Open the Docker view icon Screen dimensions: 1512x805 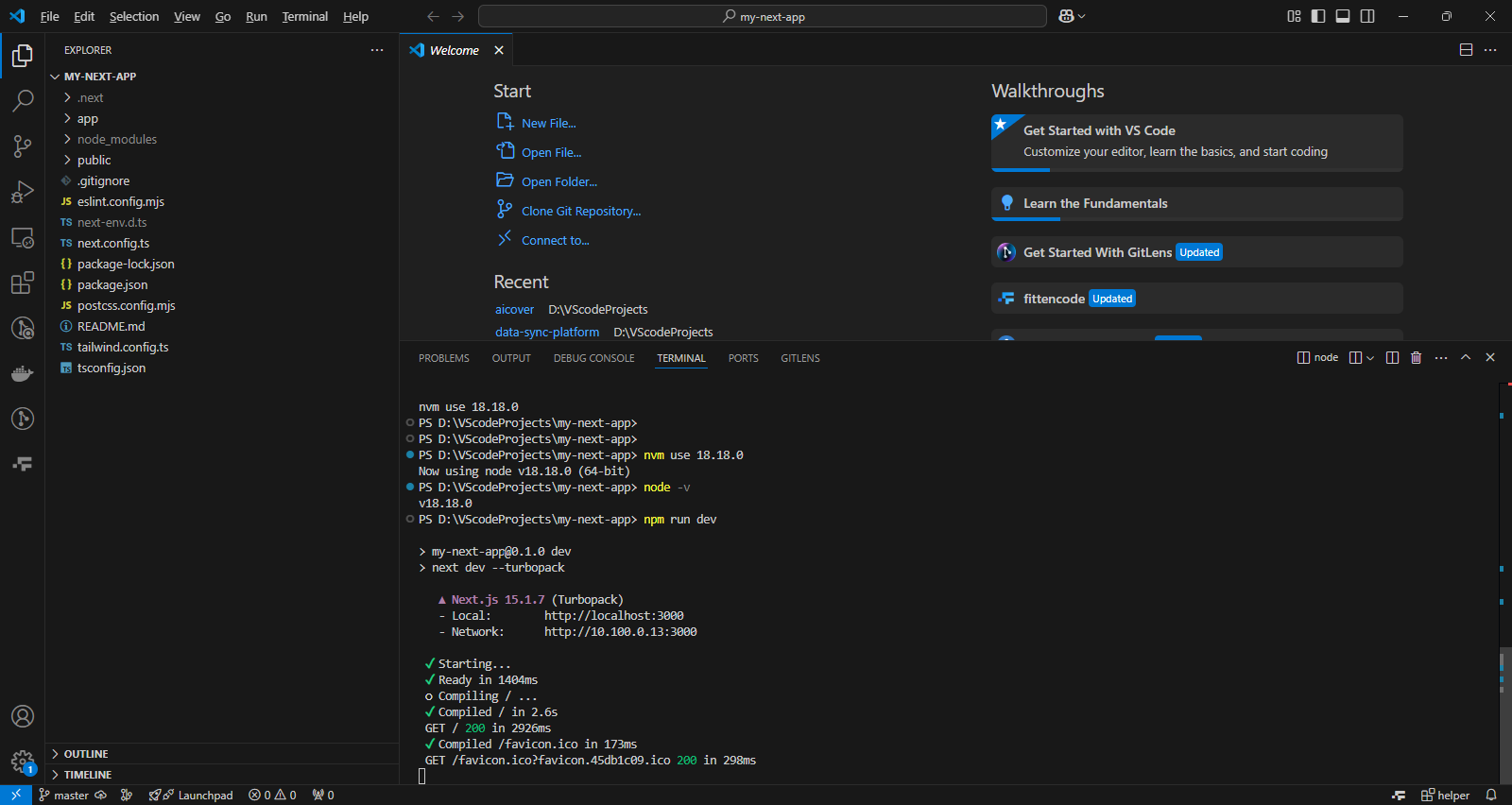23,374
